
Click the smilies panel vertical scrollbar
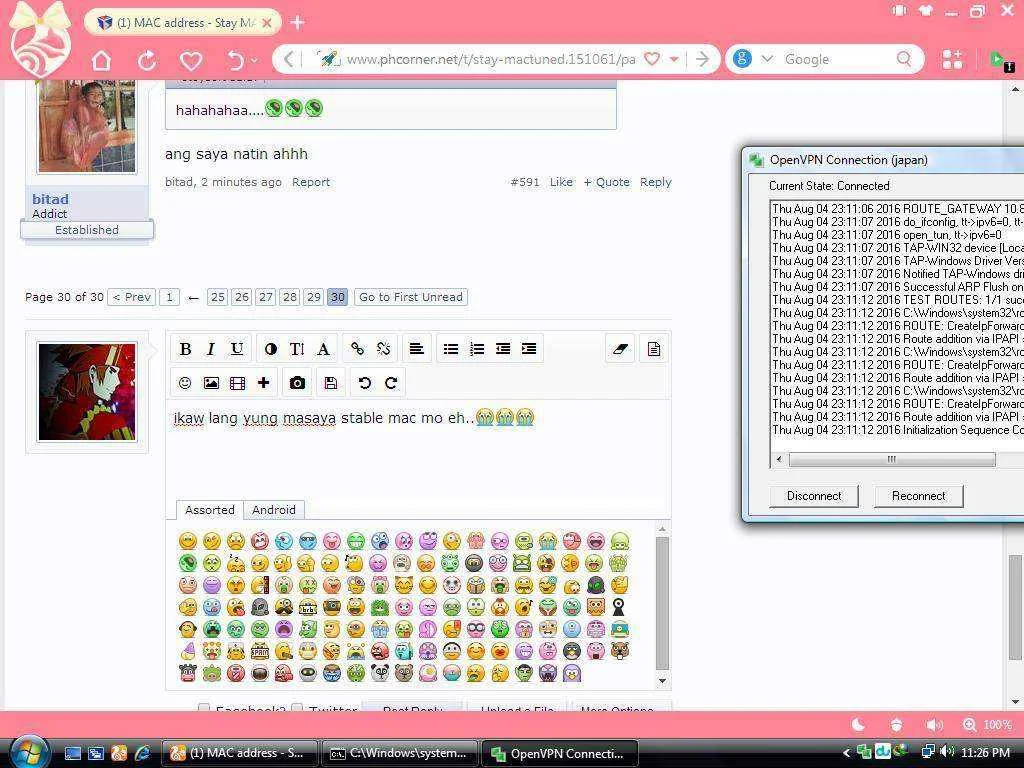[x=662, y=603]
